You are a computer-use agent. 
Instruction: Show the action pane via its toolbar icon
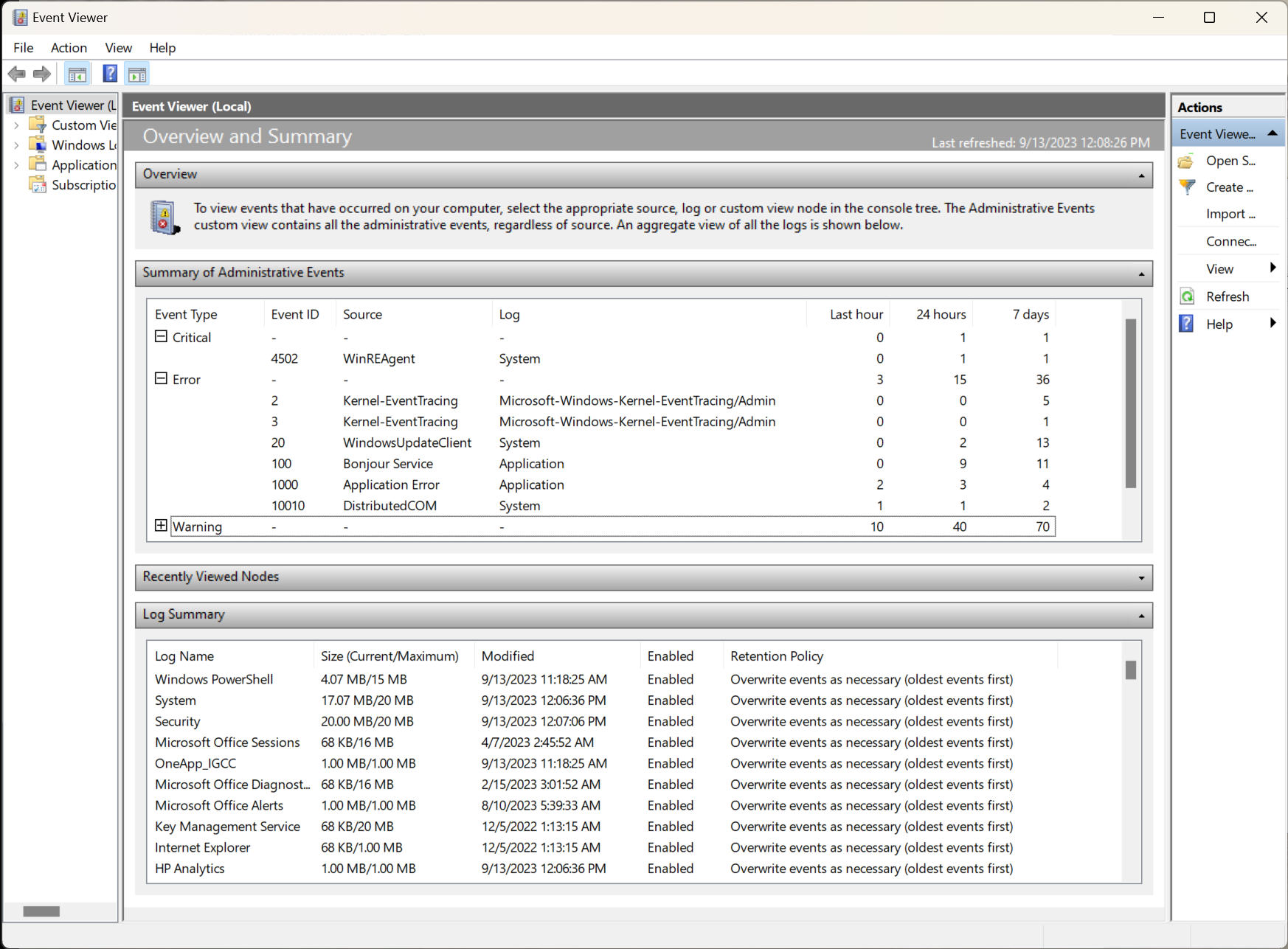136,73
